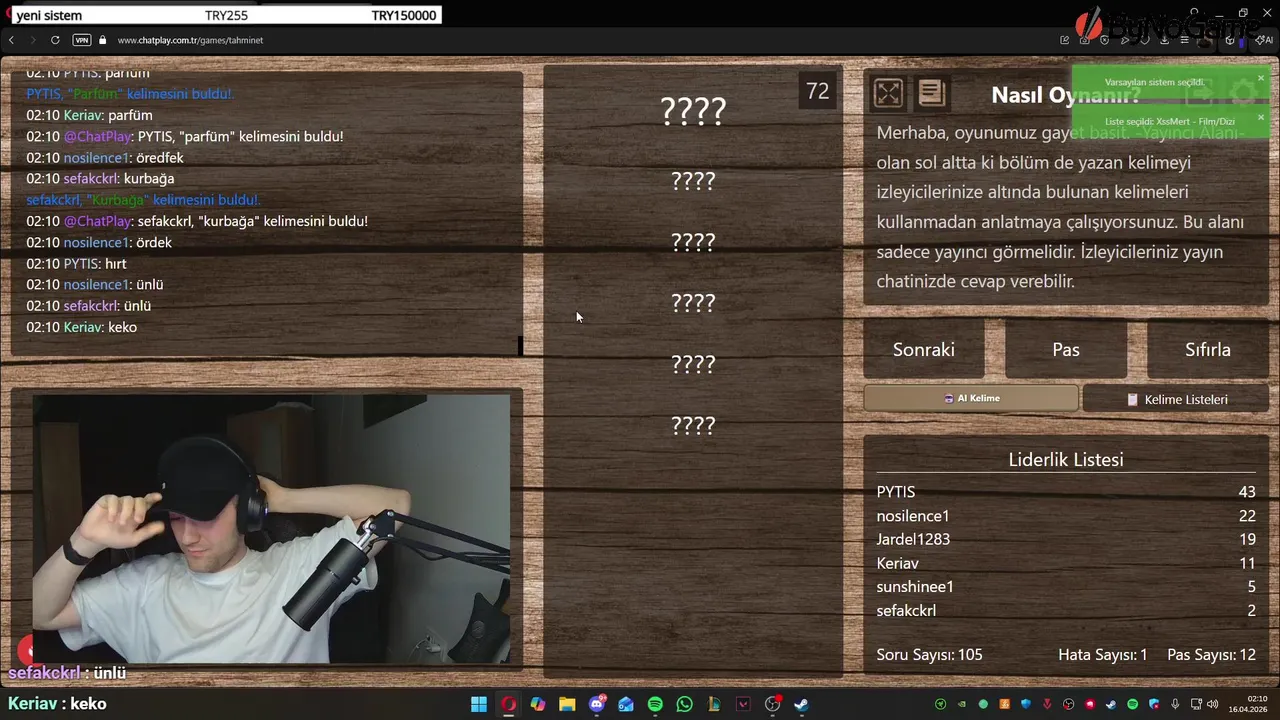Click the streamer webcam video feed

271,529
